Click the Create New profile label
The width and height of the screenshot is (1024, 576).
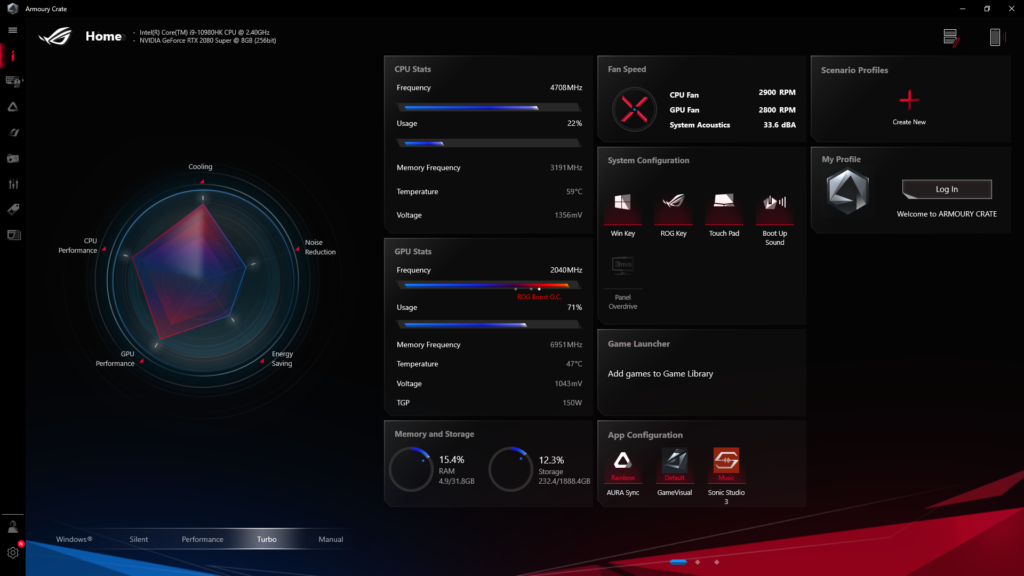[909, 122]
